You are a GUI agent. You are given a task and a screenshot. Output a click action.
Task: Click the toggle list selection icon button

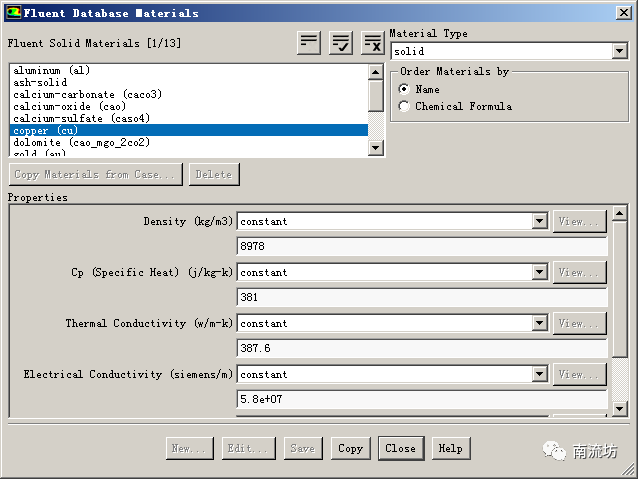[309, 43]
